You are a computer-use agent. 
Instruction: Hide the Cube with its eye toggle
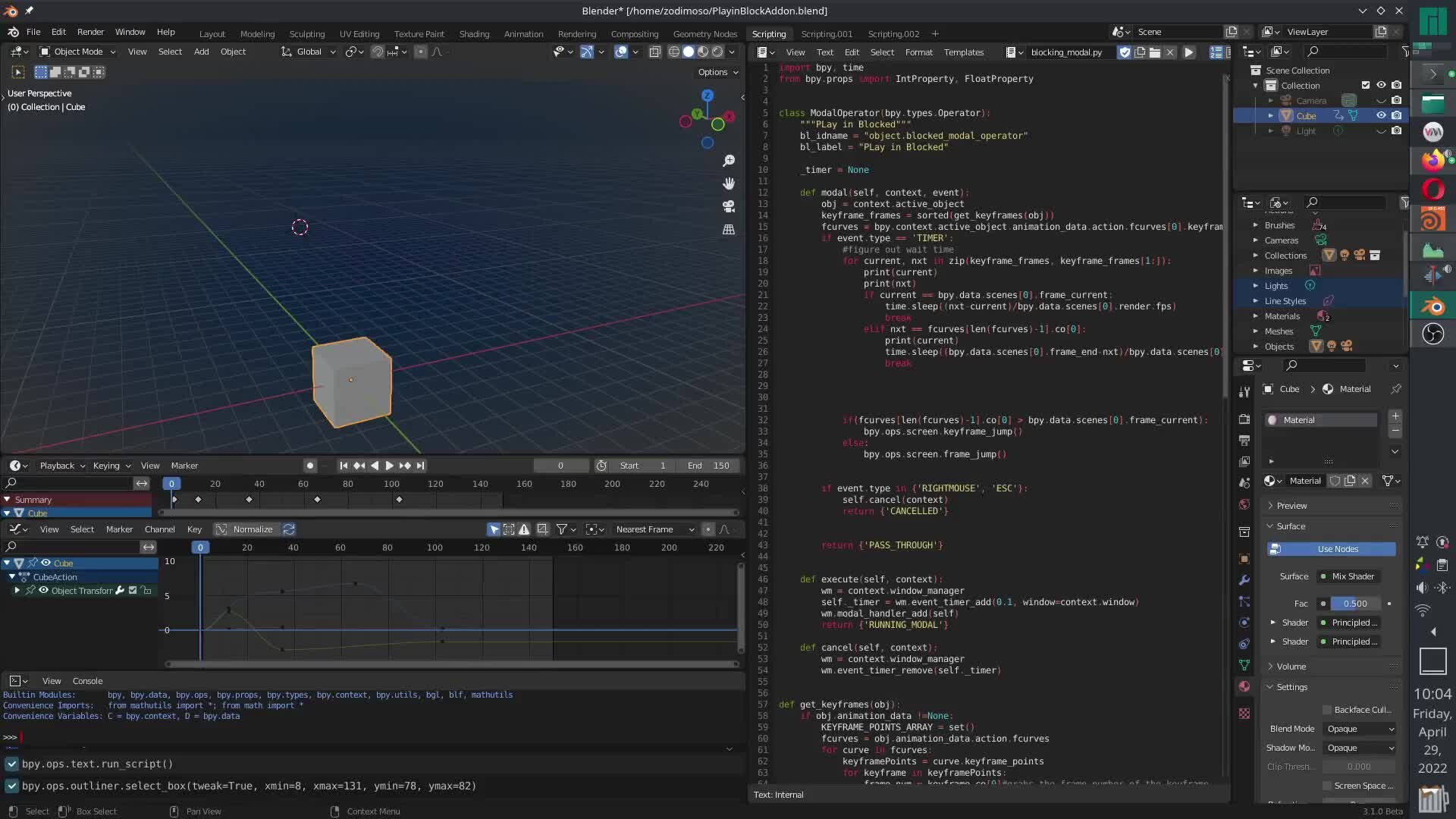(x=1382, y=115)
